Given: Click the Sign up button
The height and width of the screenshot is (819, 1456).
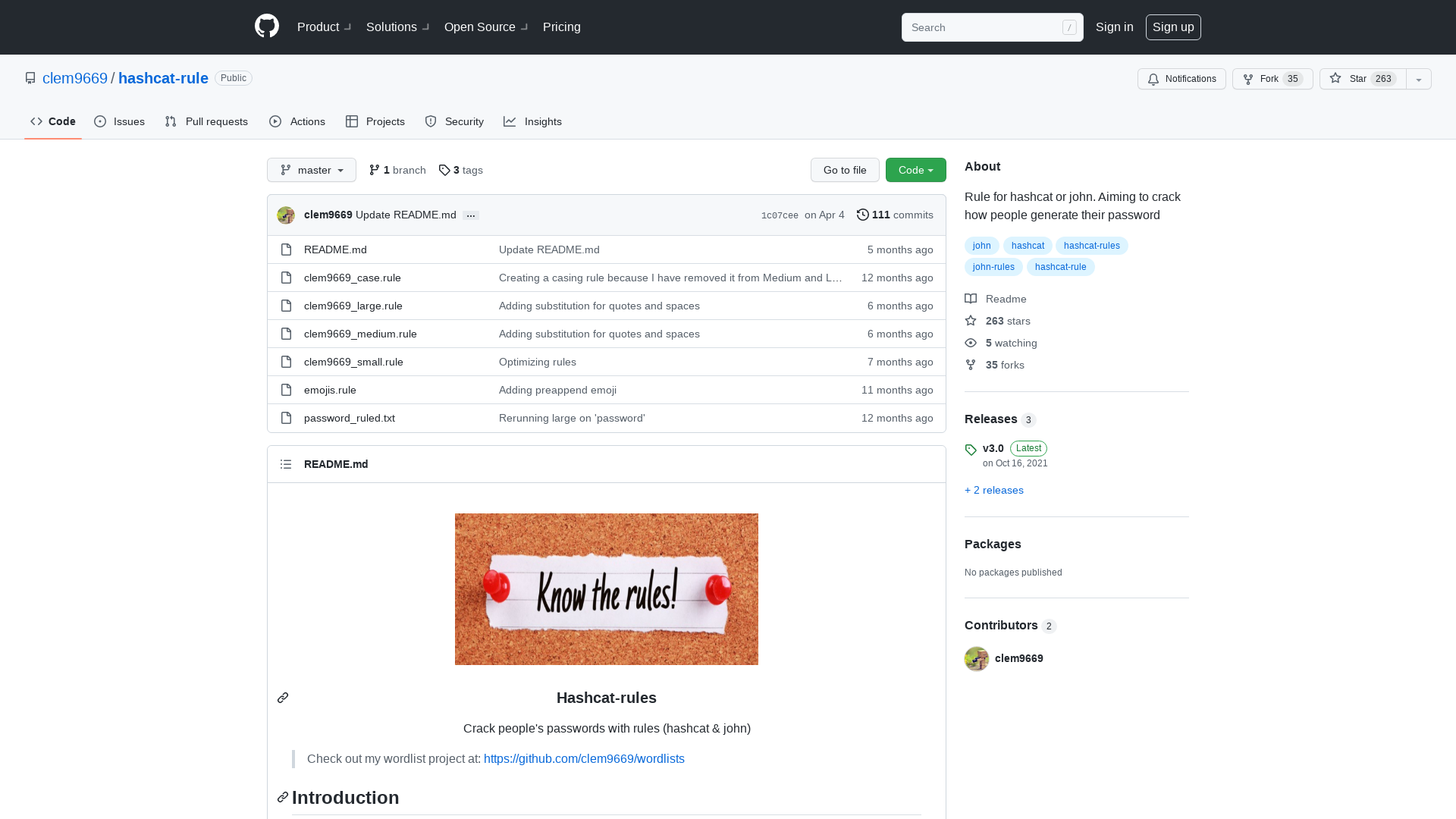Looking at the screenshot, I should [1173, 27].
